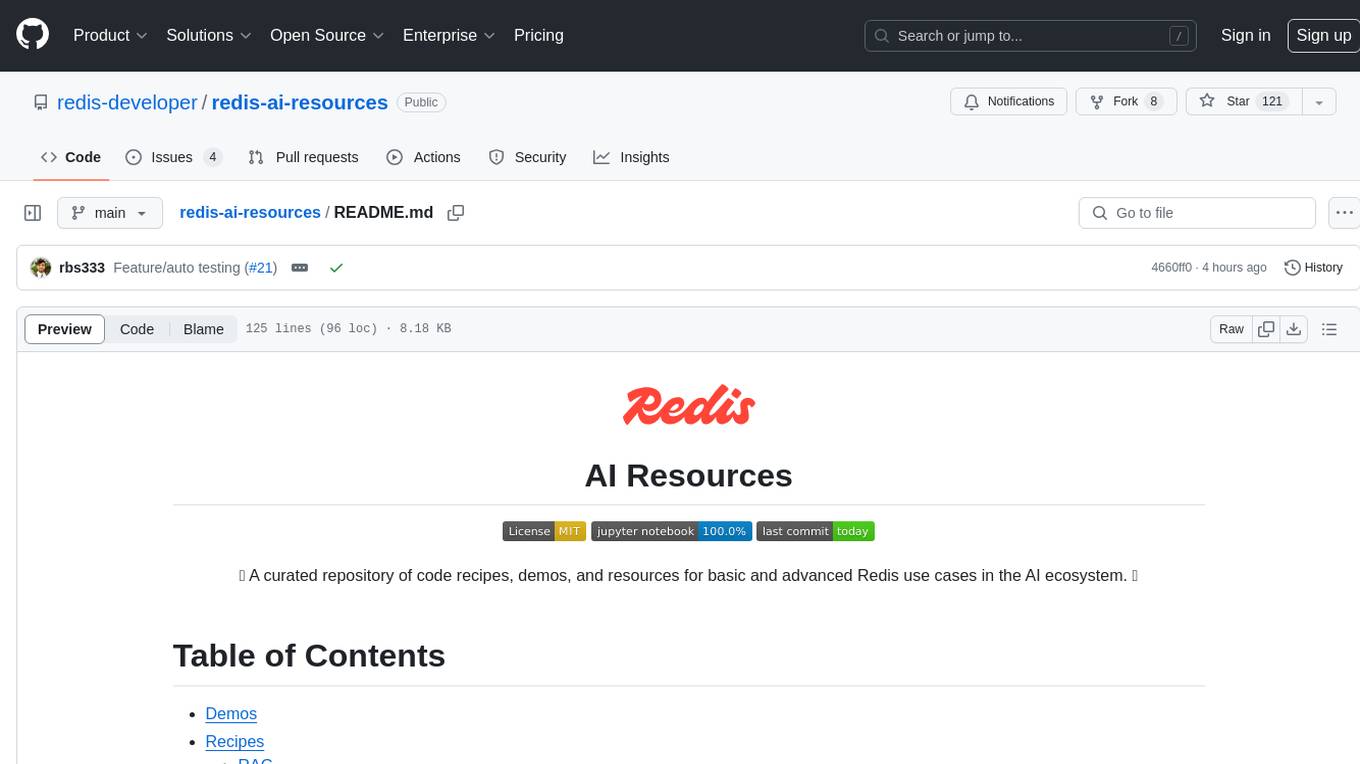Copy the raw file contents
The width and height of the screenshot is (1360, 764).
[1267, 329]
